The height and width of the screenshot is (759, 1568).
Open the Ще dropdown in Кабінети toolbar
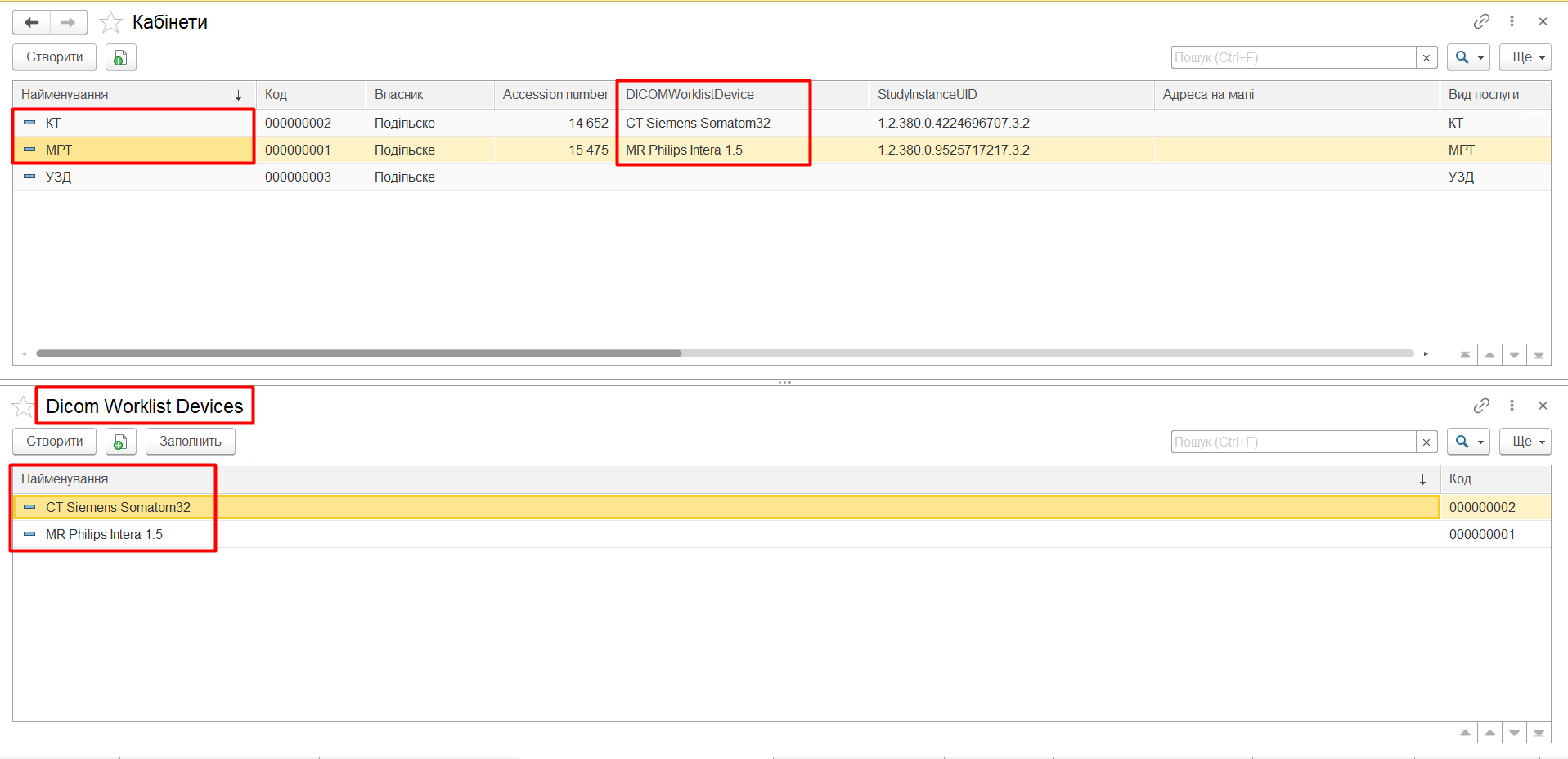click(x=1525, y=57)
